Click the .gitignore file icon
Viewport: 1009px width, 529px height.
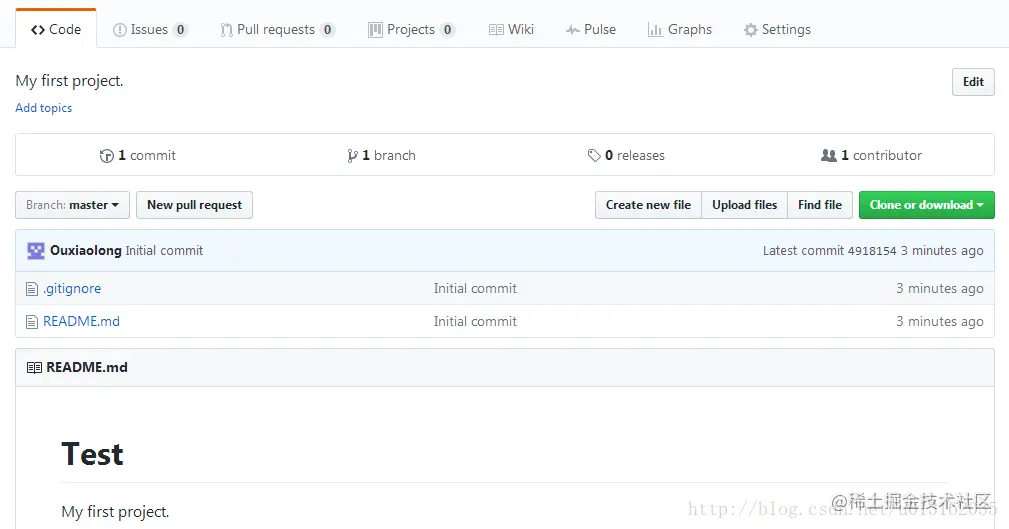tap(32, 289)
